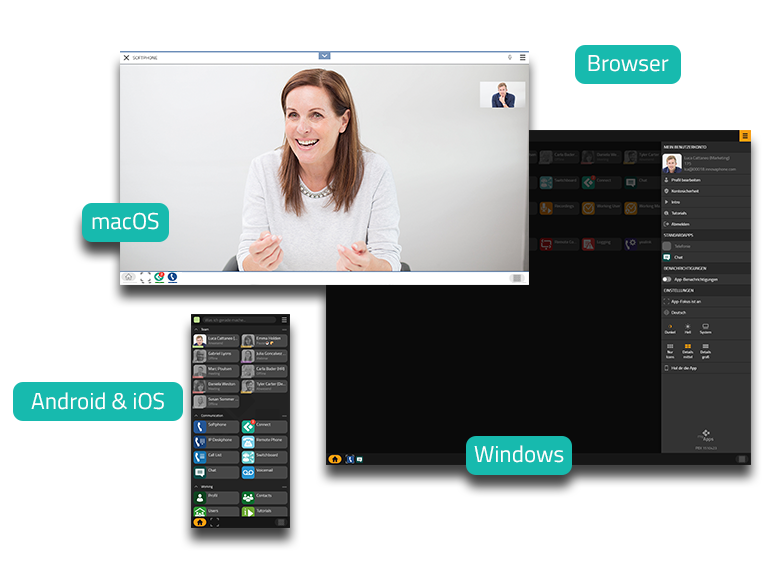Switch to the Connect app in the Softphone bar
The width and height of the screenshot is (768, 565).
[x=159, y=277]
